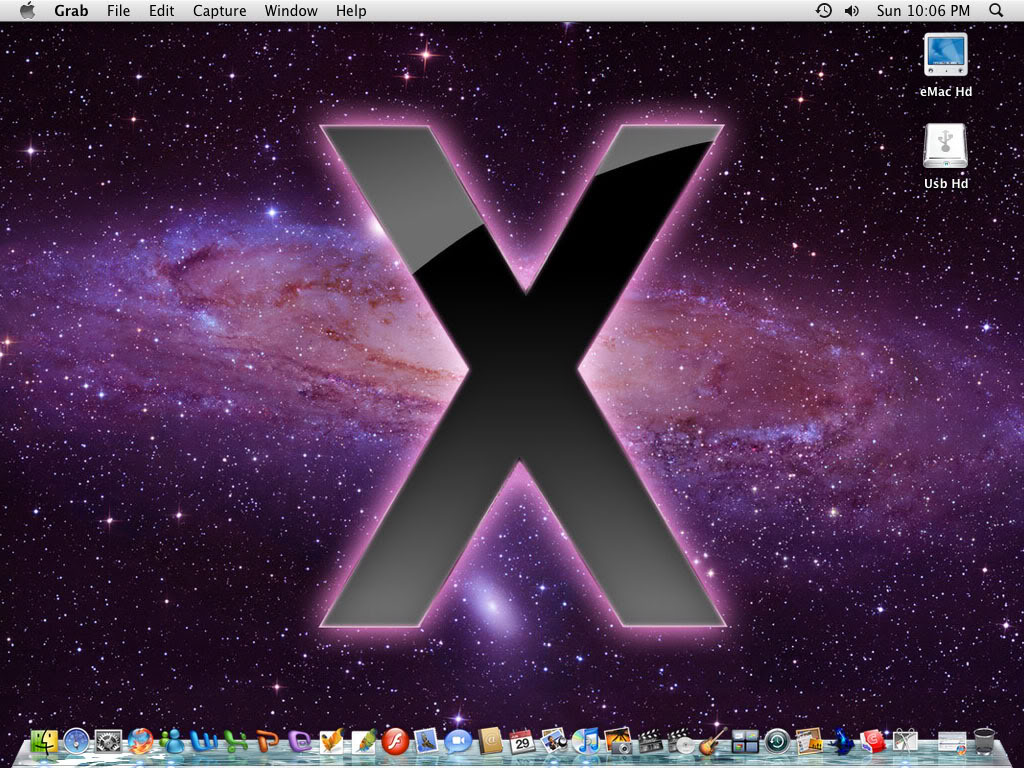This screenshot has width=1024, height=768.
Task: Open the Edit menu
Action: click(x=161, y=11)
